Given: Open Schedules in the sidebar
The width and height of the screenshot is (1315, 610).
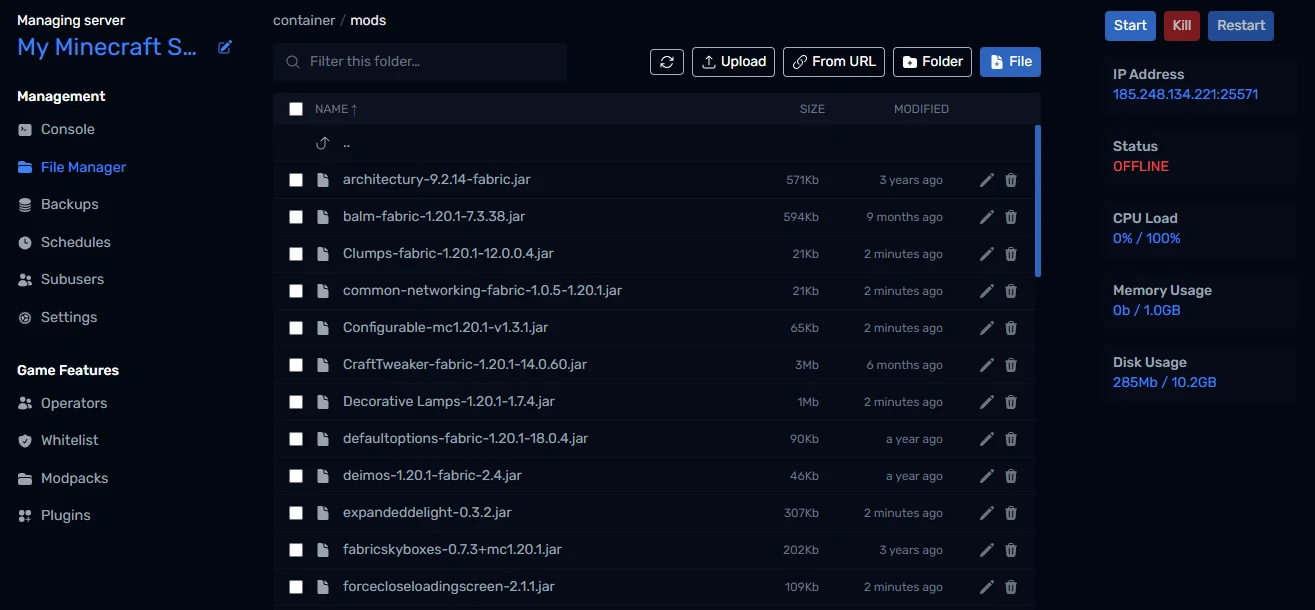Looking at the screenshot, I should pyautogui.click(x=64, y=242).
